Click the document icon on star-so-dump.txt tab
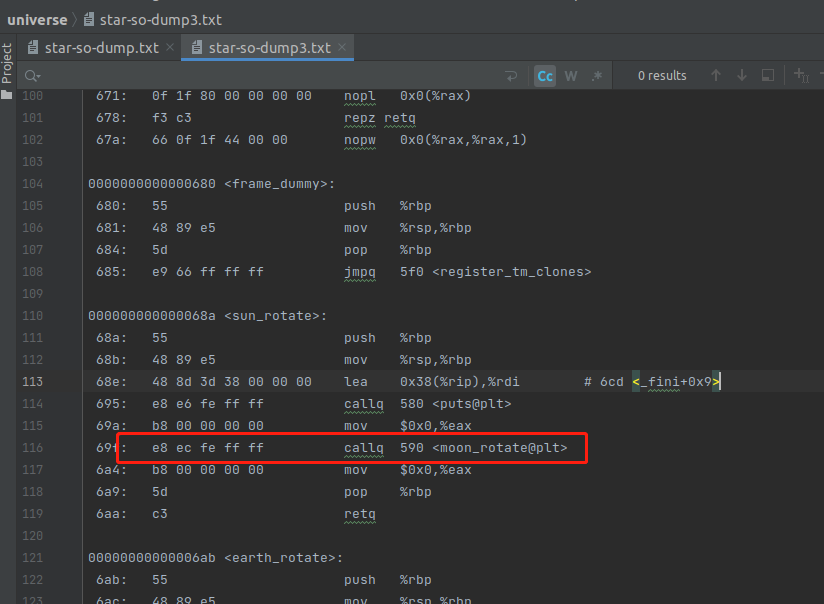This screenshot has height=604, width=824. click(31, 46)
